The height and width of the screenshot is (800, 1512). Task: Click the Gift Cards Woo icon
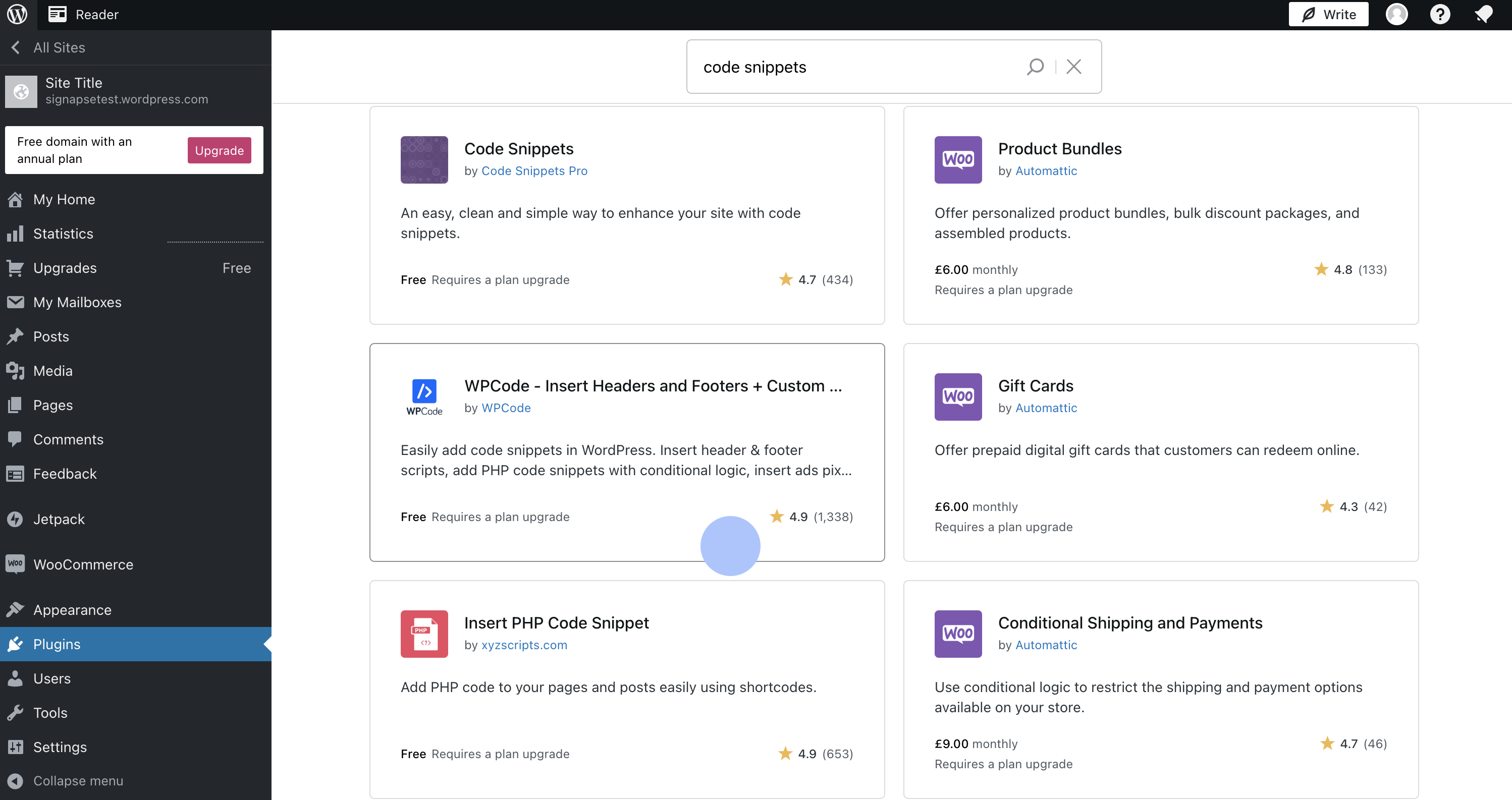pos(958,396)
